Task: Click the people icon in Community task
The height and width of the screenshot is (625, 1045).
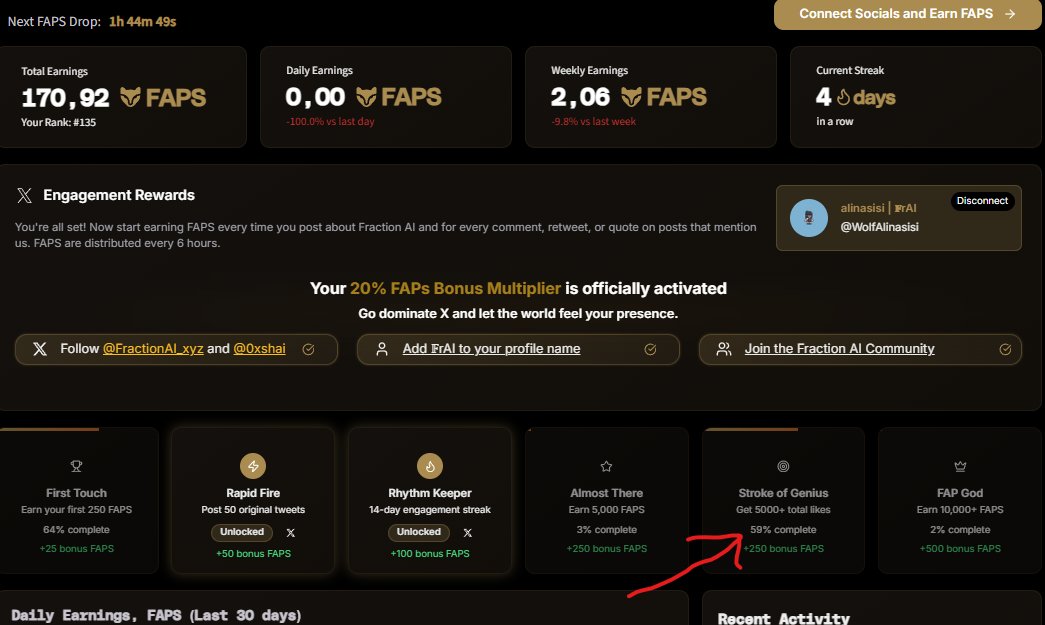Action: pyautogui.click(x=724, y=349)
